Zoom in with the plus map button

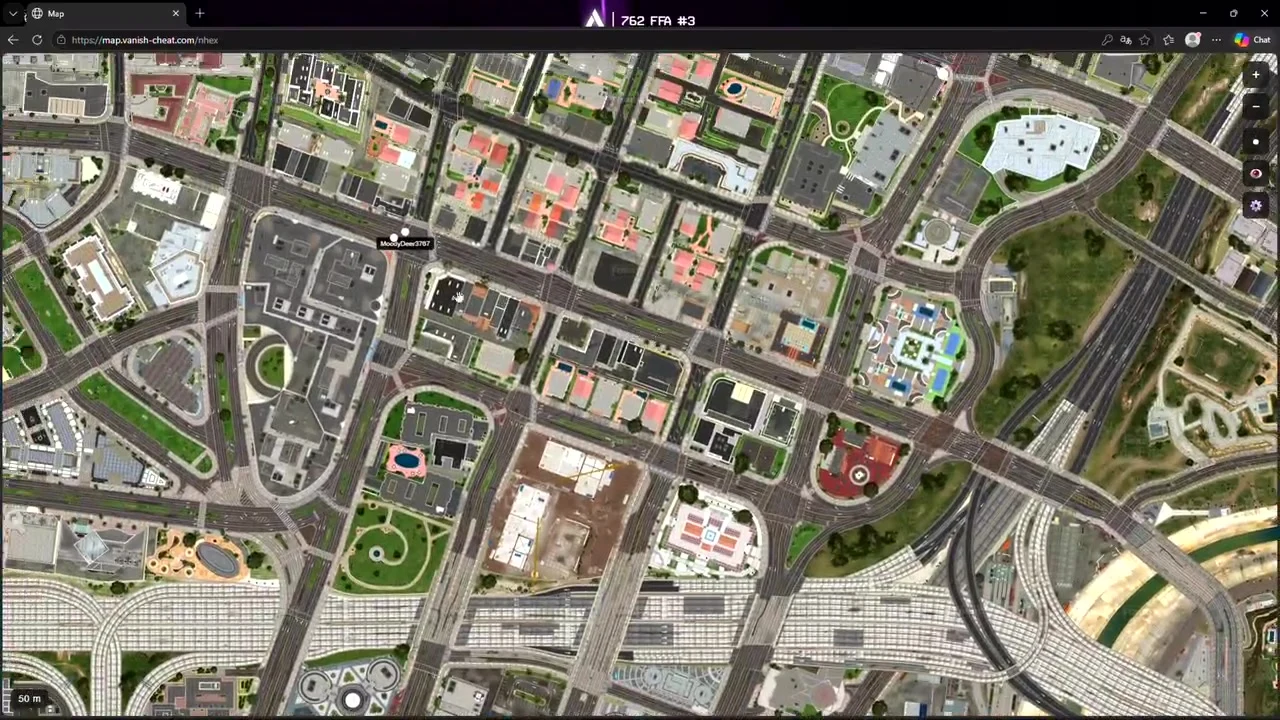(1256, 75)
